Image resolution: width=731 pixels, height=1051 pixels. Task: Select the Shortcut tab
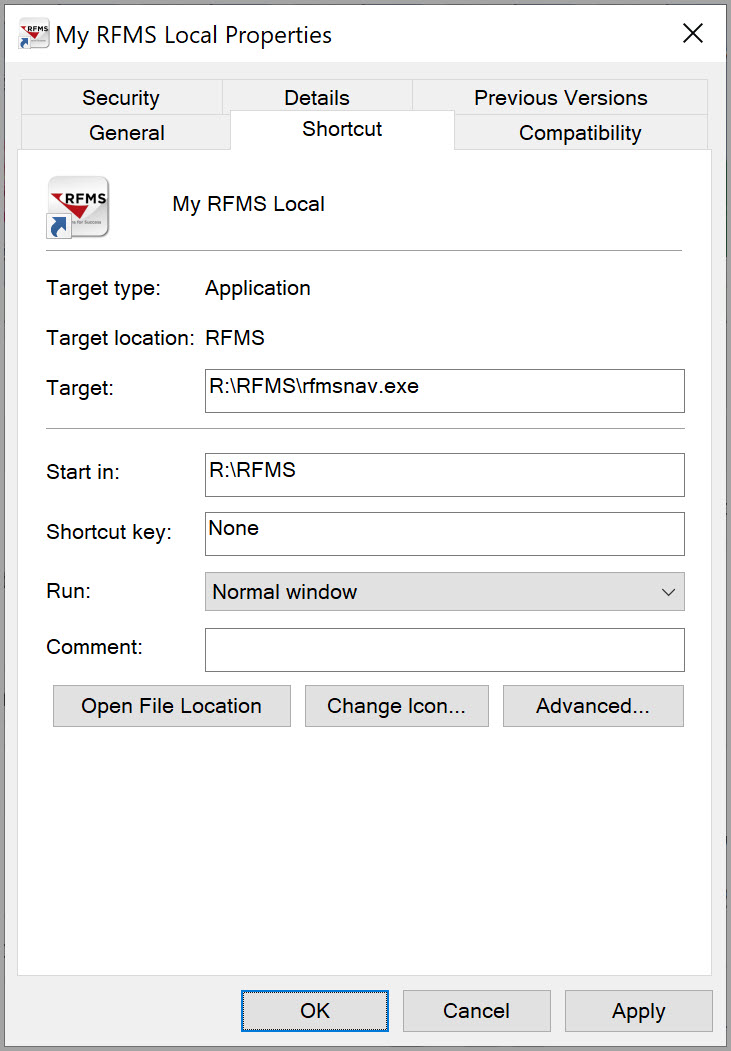[342, 129]
